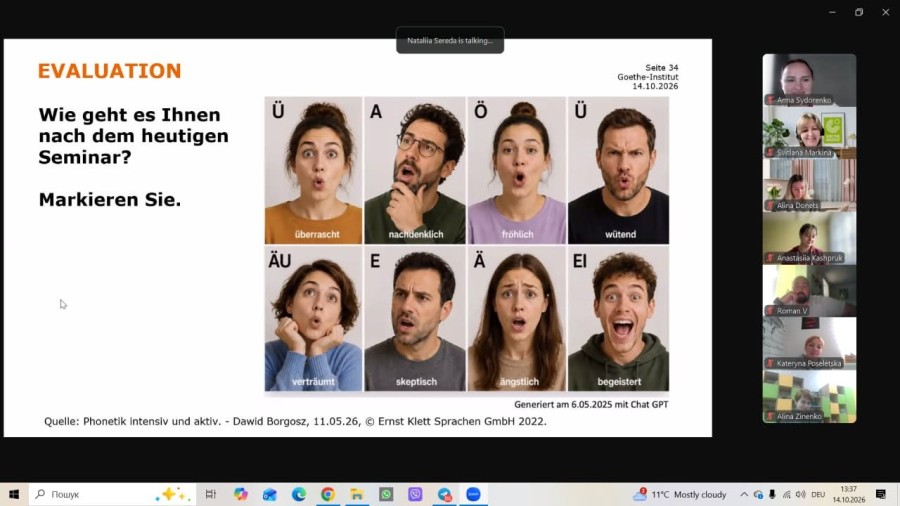
Task: Open the volume speaker tray icon
Action: [x=801, y=494]
